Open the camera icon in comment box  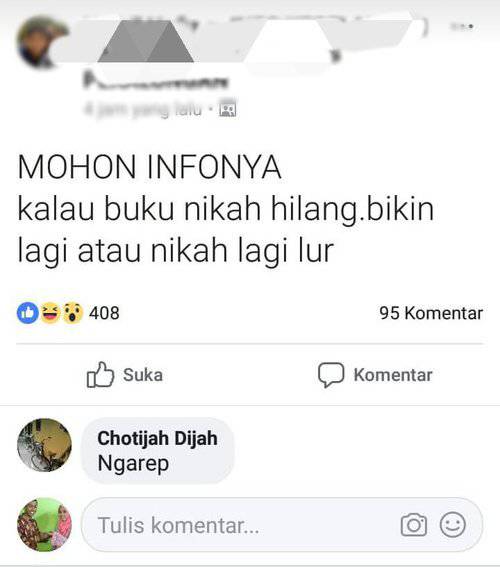coord(414,525)
